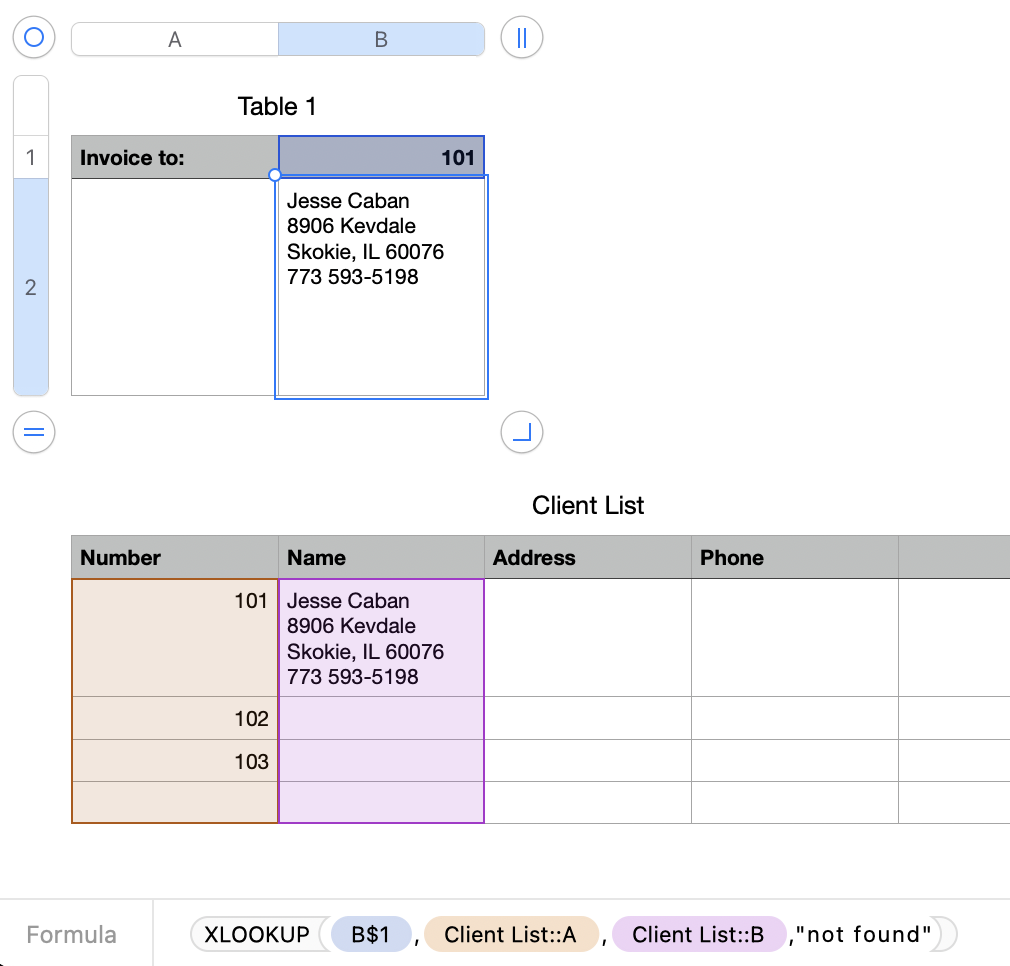This screenshot has width=1010, height=966.
Task: Click the B$1 reference token
Action: click(x=371, y=934)
